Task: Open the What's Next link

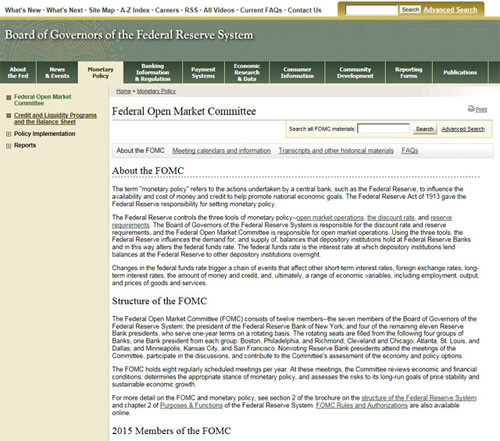Action: [x=65, y=10]
